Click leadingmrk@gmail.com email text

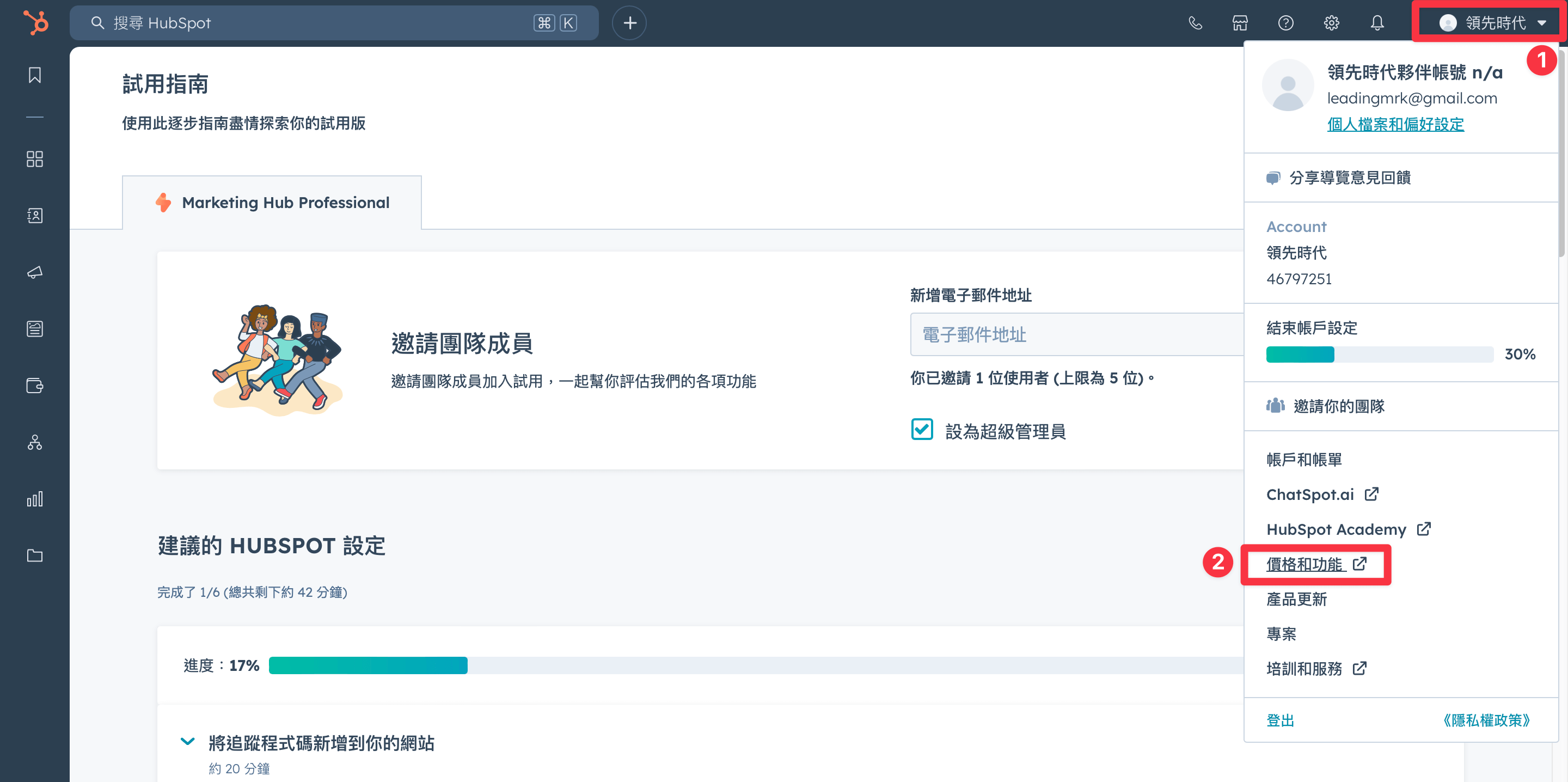1412,98
